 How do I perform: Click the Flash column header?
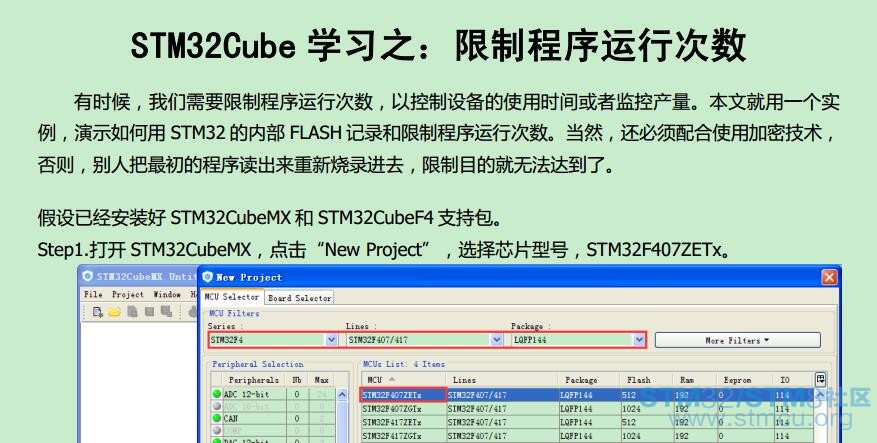pyautogui.click(x=647, y=380)
